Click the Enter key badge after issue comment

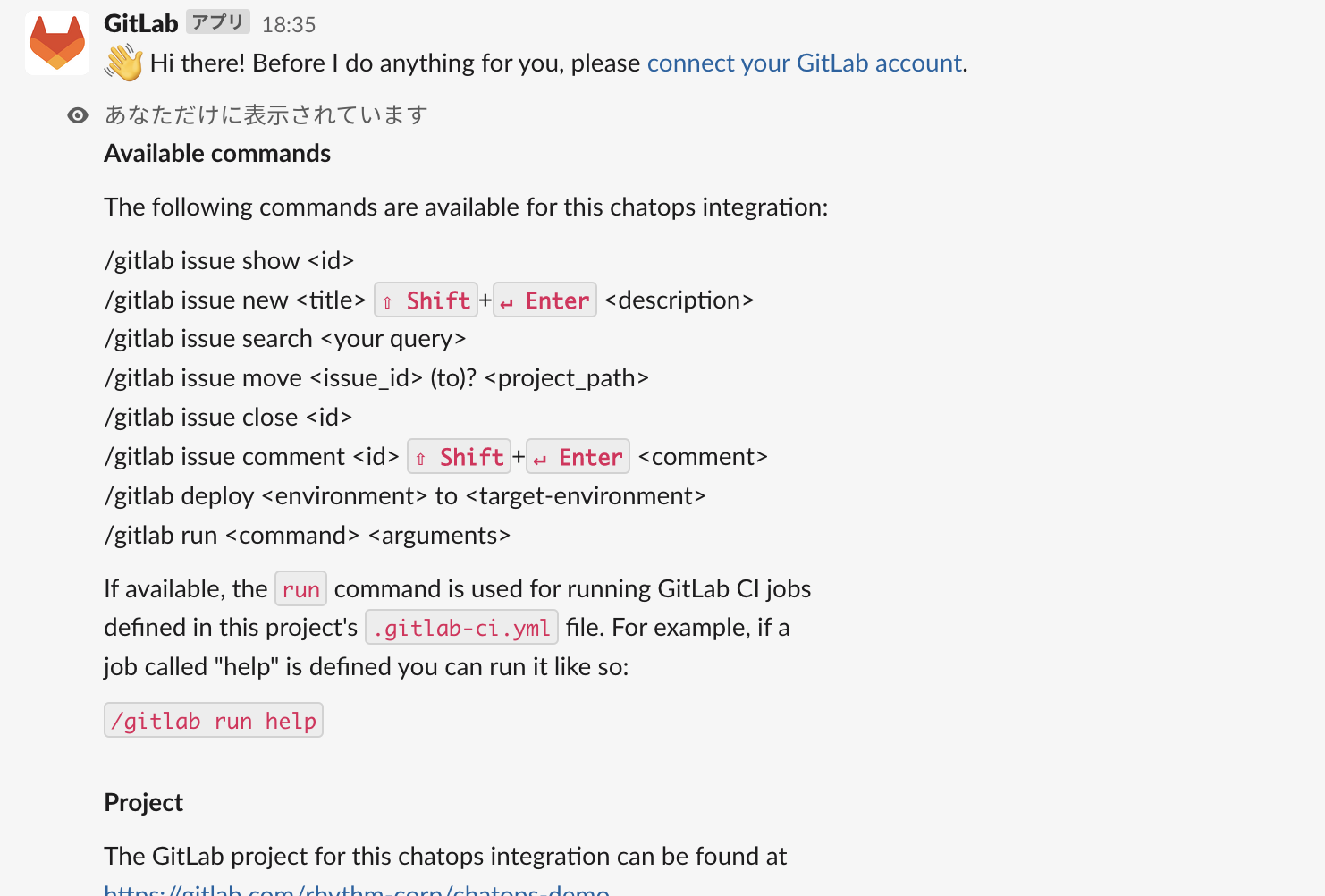[x=578, y=456]
